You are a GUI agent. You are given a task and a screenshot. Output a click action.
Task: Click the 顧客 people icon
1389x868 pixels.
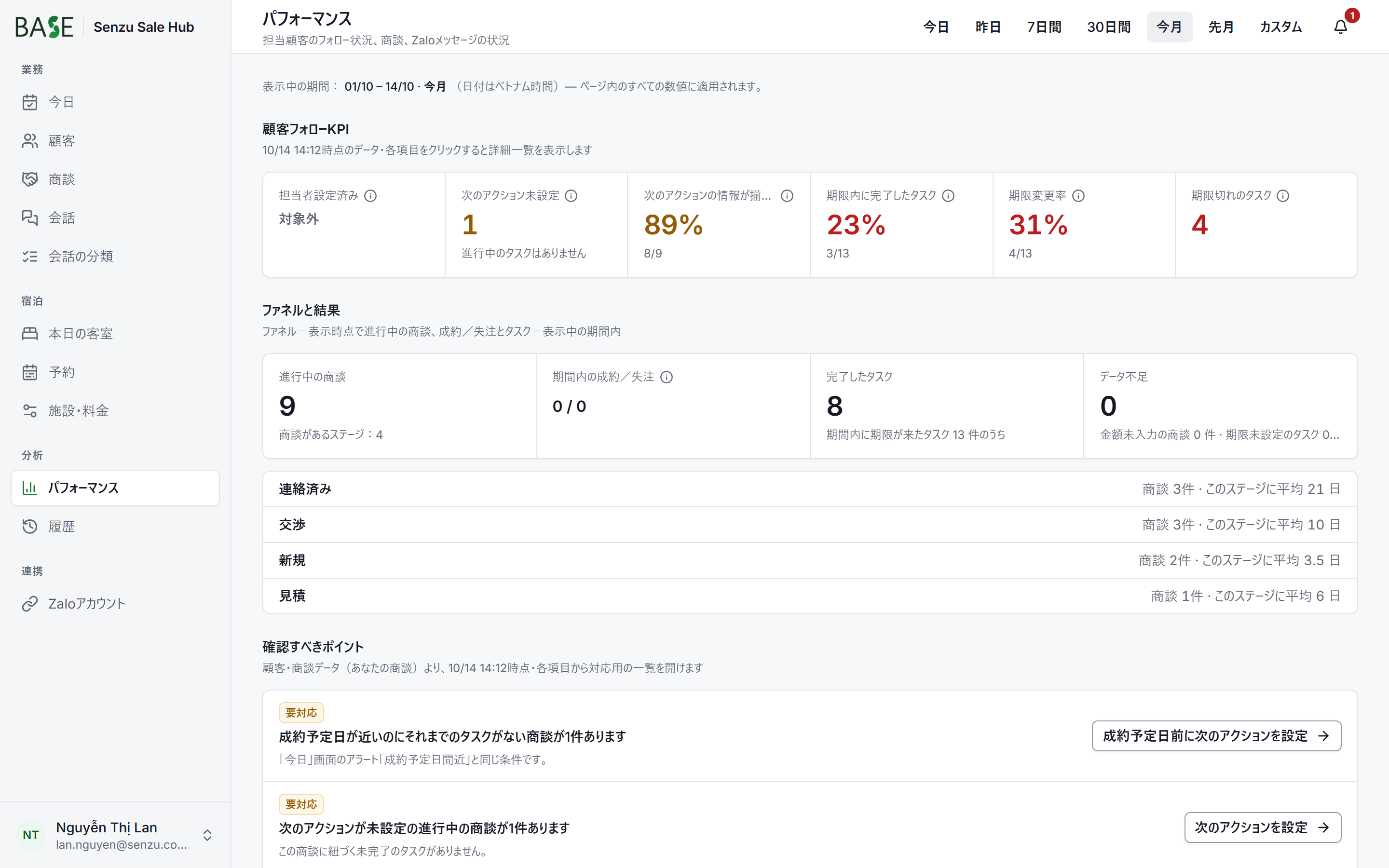[30, 141]
